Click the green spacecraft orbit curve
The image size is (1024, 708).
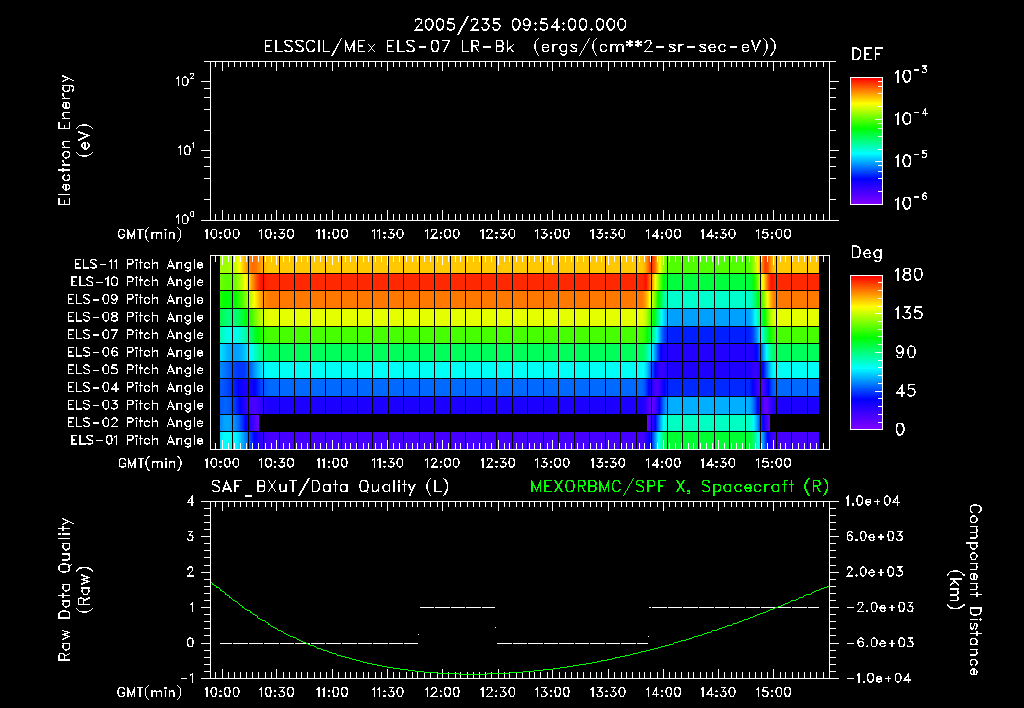coord(520,672)
